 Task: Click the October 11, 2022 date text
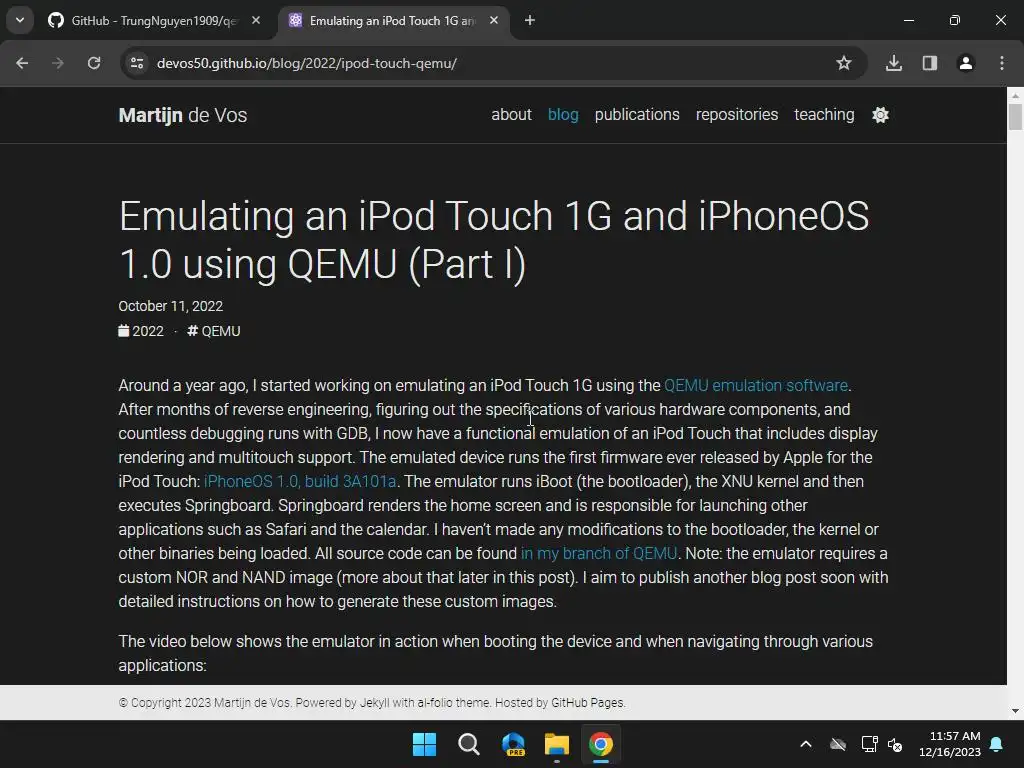[x=170, y=306]
